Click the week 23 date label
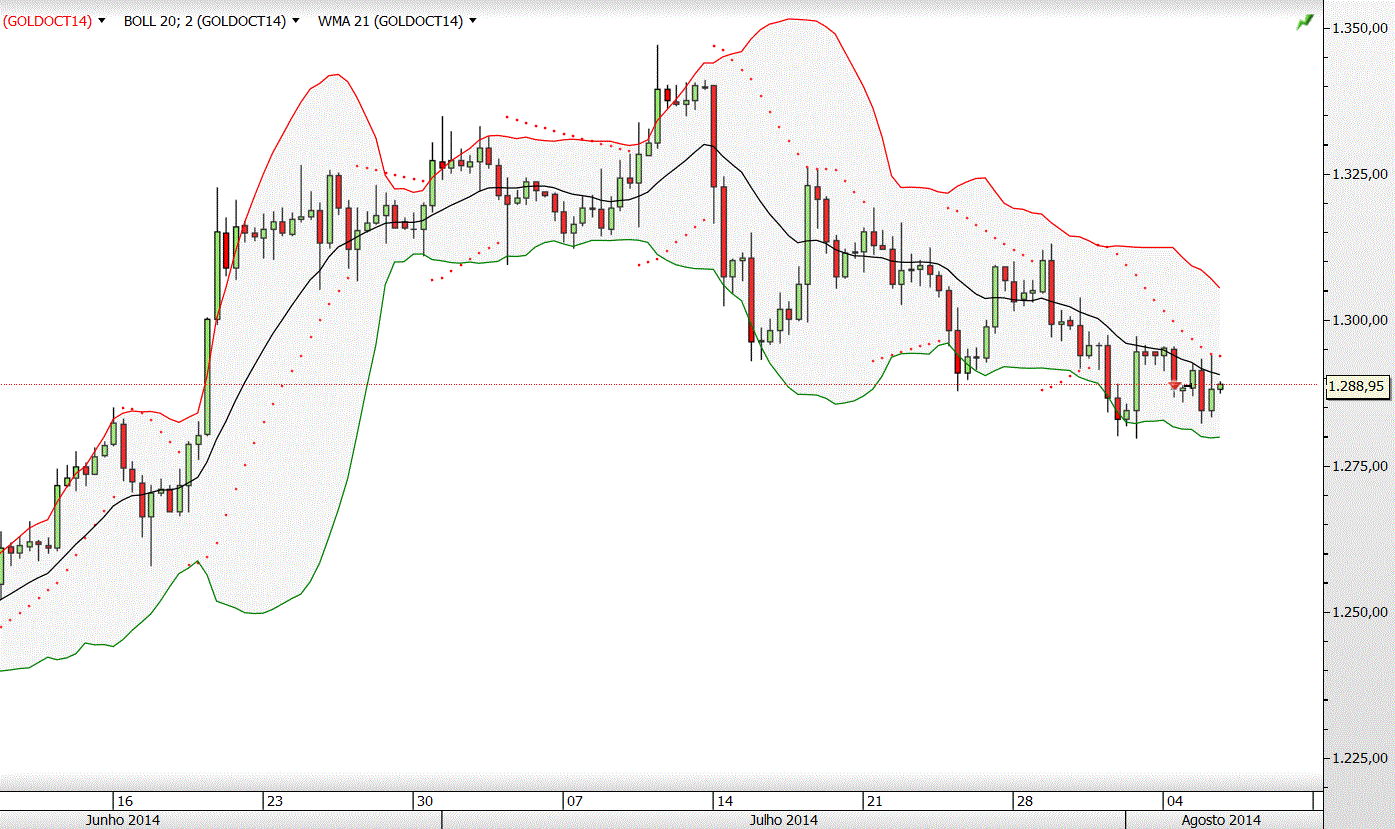The image size is (1395, 829). pos(275,802)
